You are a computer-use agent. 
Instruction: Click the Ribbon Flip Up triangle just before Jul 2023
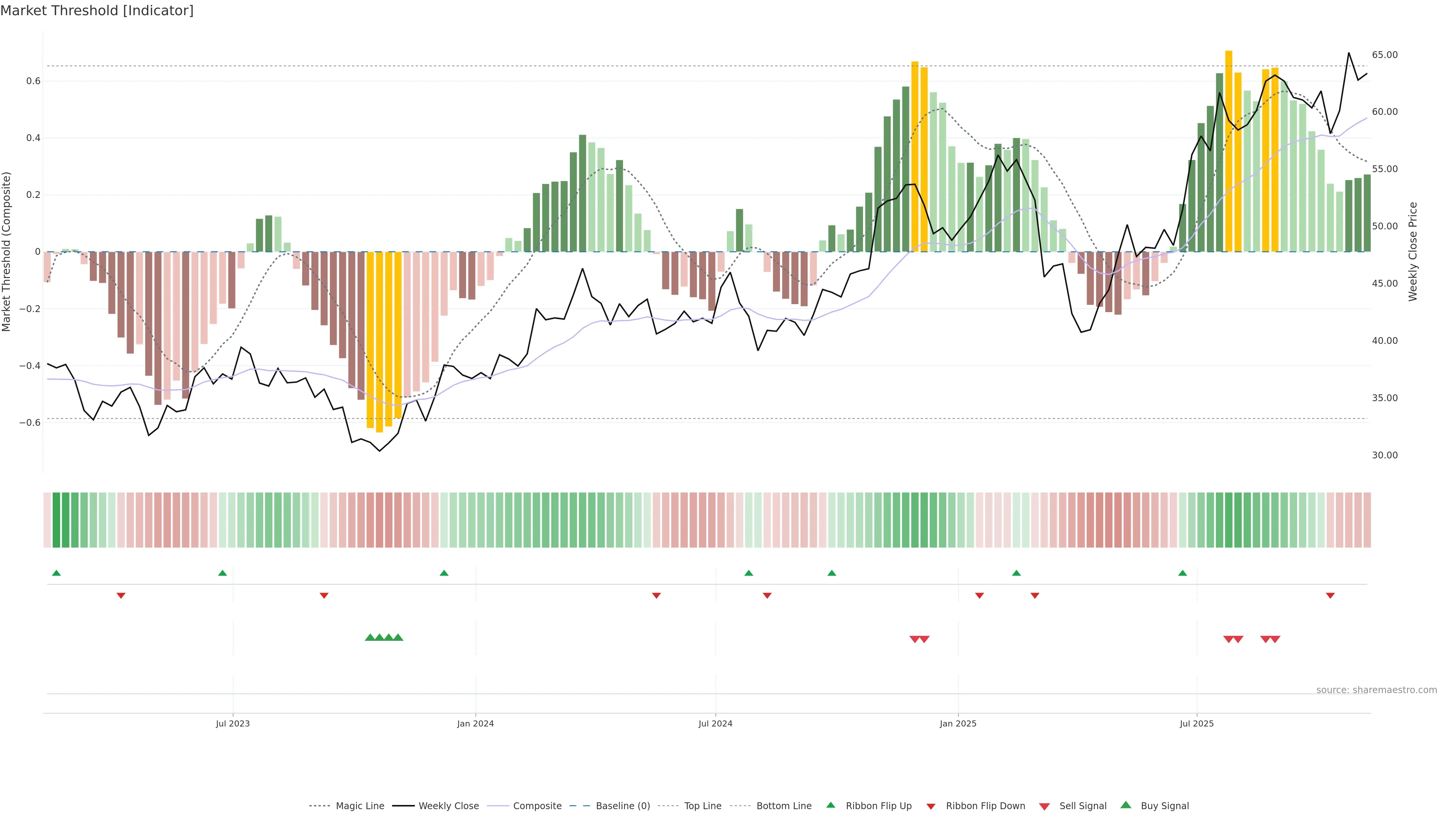pyautogui.click(x=222, y=573)
